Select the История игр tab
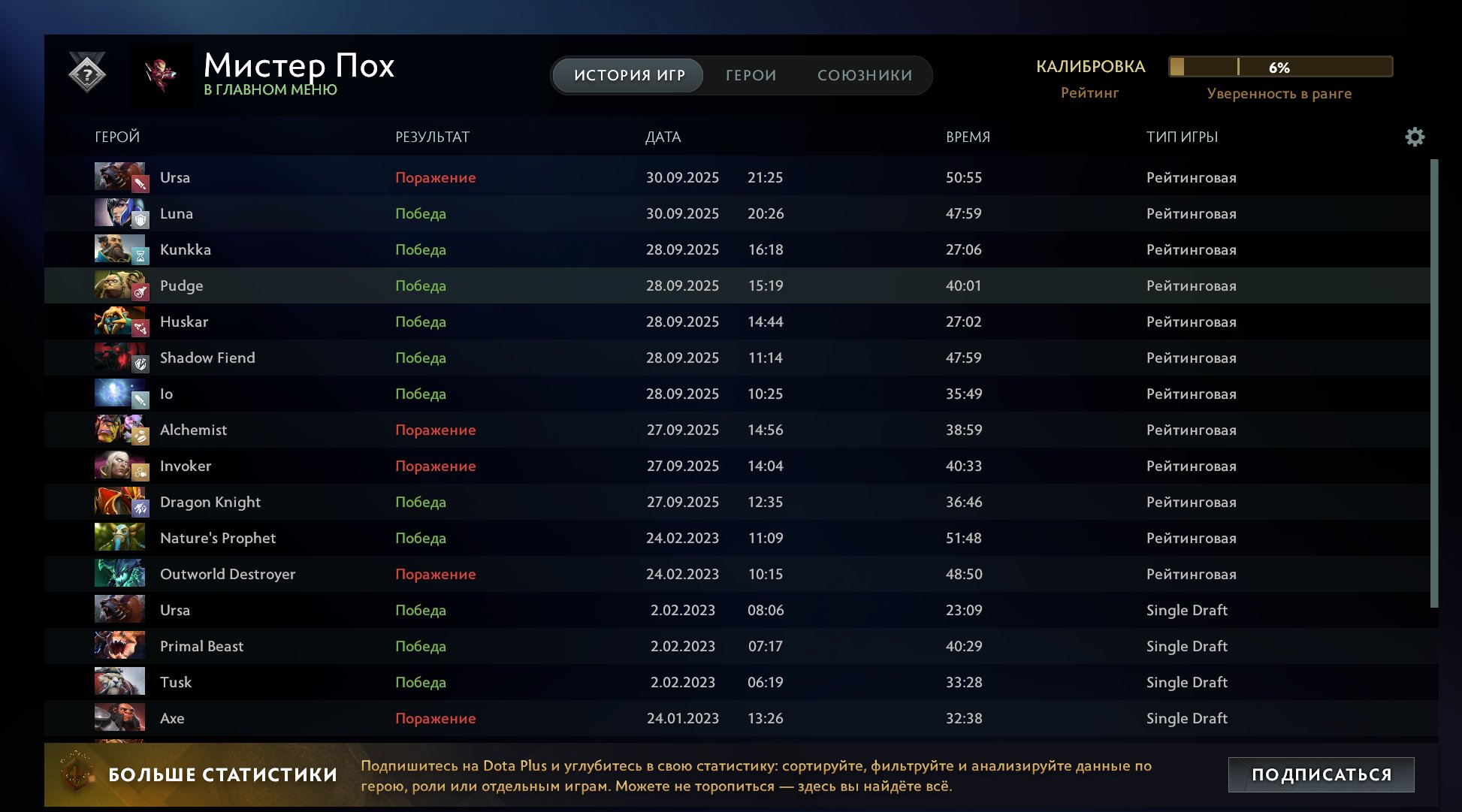The image size is (1462, 812). (629, 75)
